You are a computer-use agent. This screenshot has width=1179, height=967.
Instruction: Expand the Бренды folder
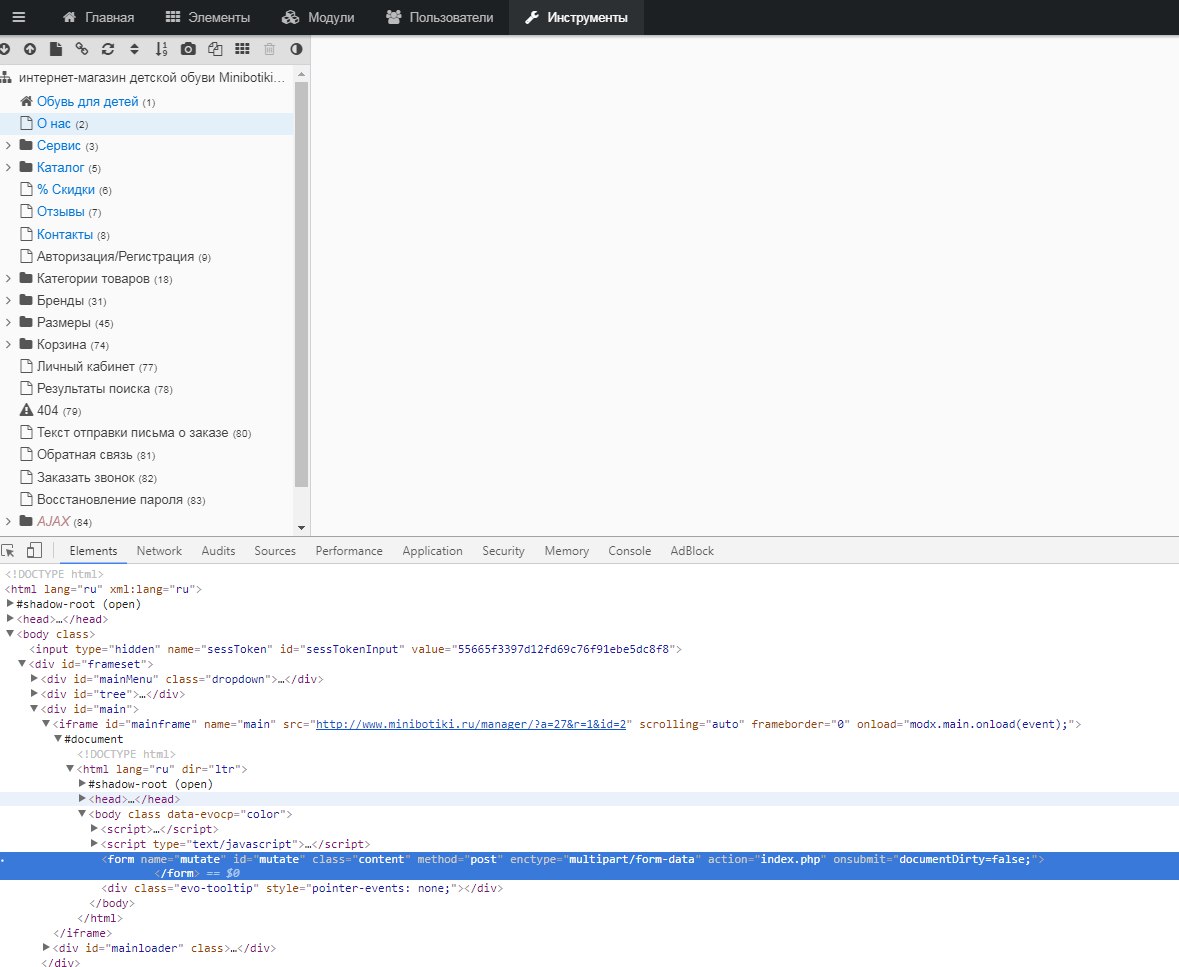(8, 300)
